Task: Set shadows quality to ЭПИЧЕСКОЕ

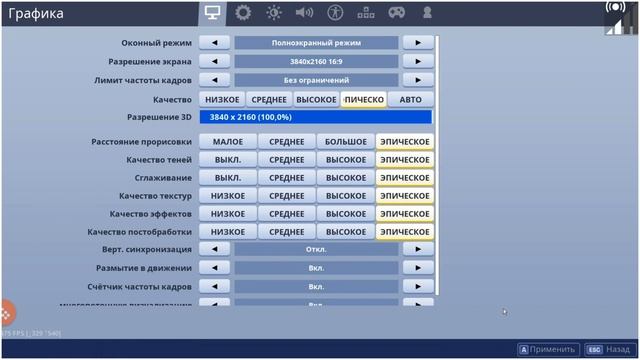Action: [405, 160]
